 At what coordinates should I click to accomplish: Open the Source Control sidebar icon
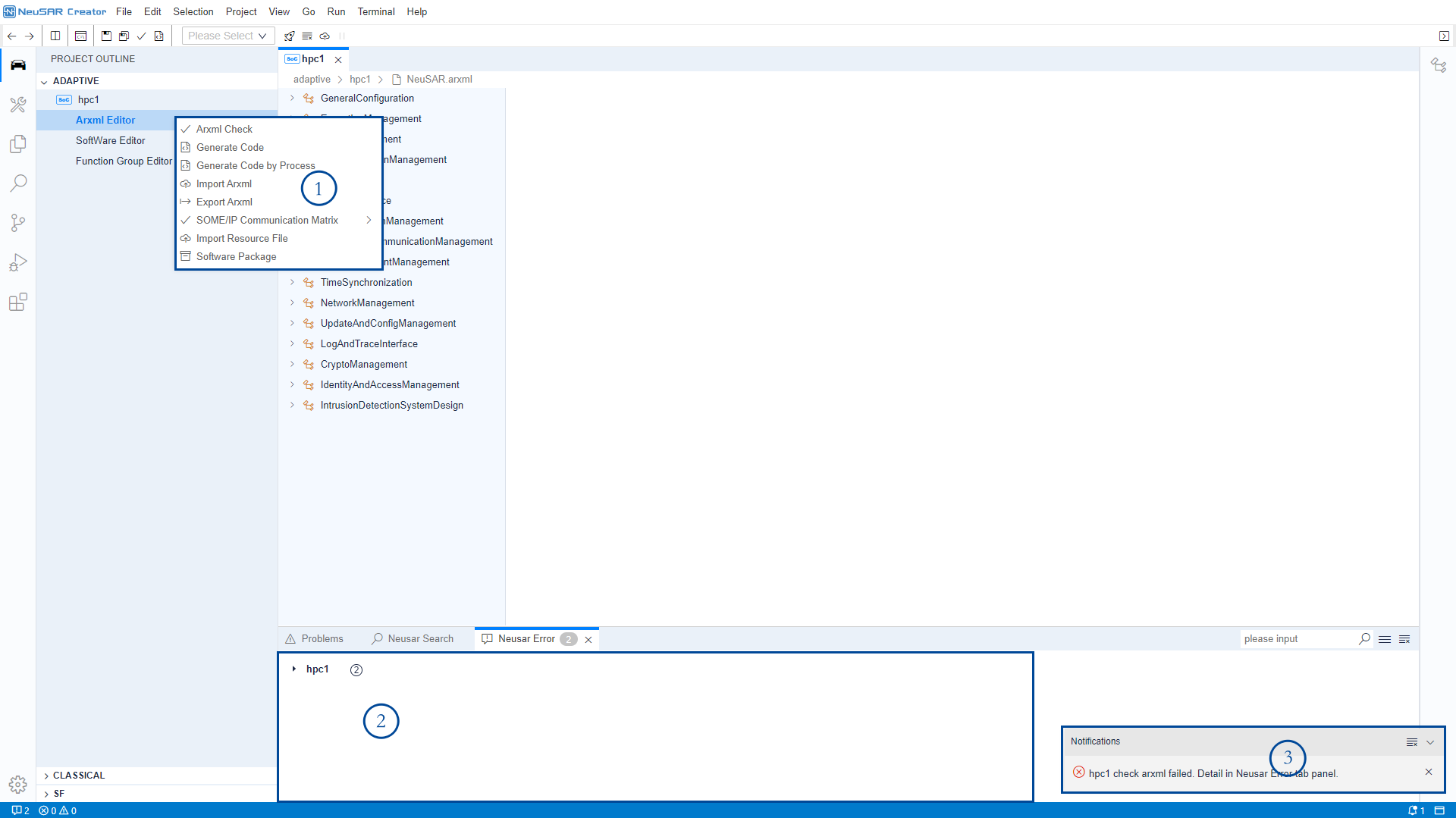pos(18,223)
